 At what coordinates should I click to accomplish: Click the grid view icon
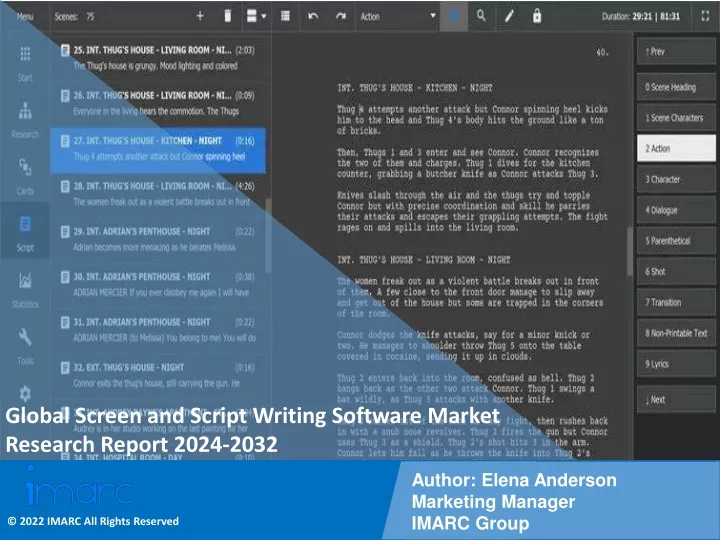point(285,16)
